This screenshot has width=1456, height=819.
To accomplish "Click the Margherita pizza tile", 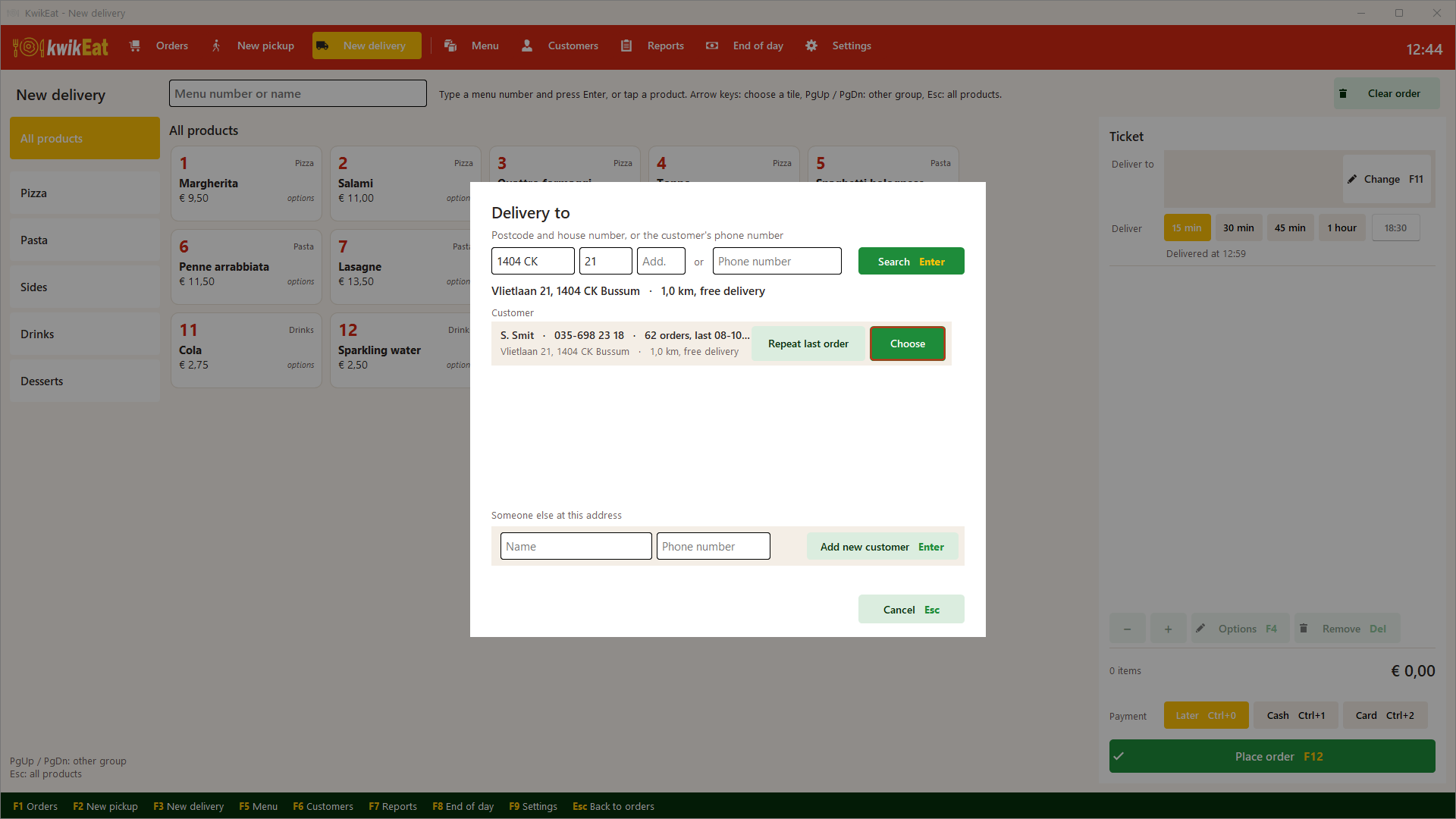I will [246, 184].
